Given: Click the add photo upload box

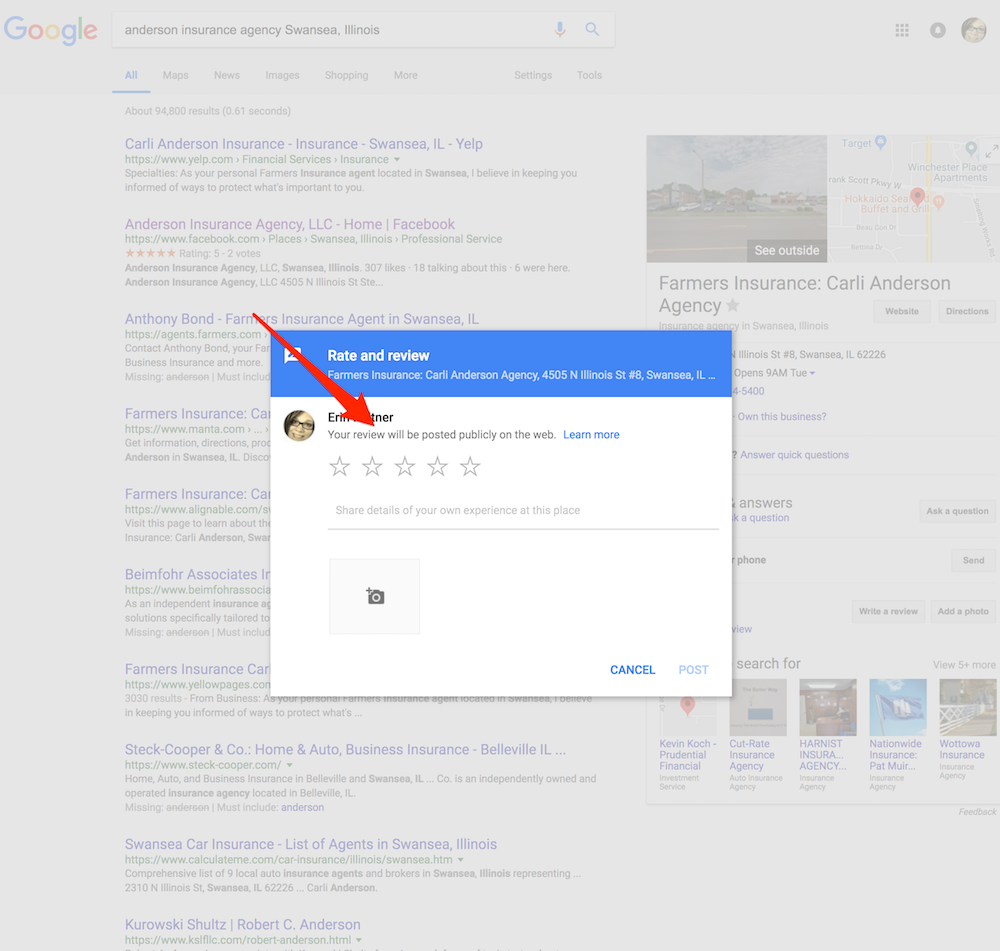Looking at the screenshot, I should pos(374,596).
